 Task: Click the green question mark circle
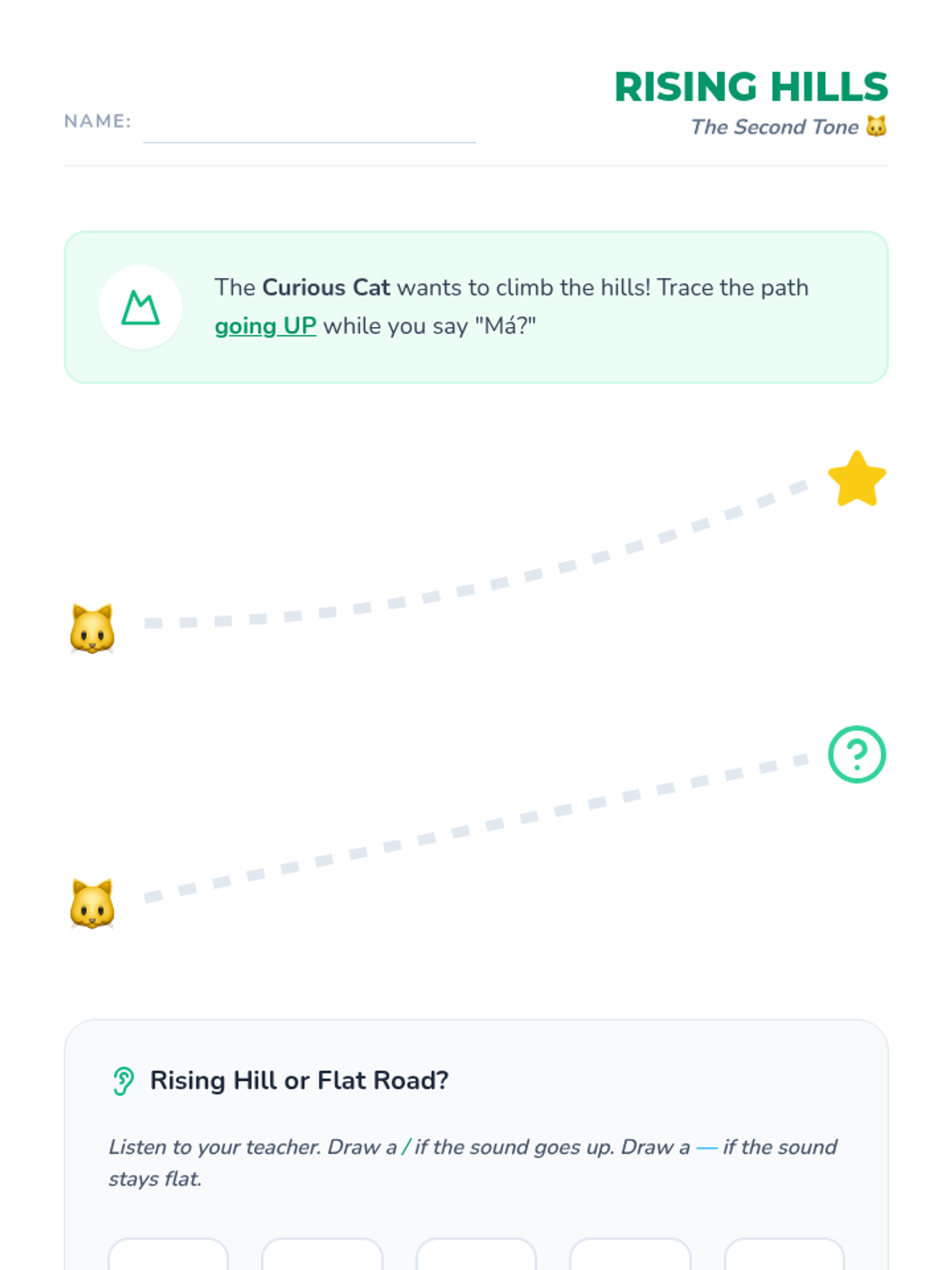pos(857,754)
